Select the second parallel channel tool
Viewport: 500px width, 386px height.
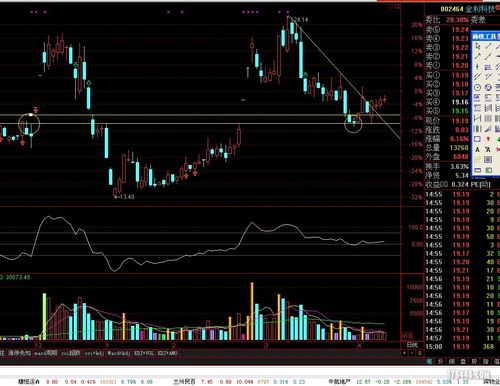point(488,77)
